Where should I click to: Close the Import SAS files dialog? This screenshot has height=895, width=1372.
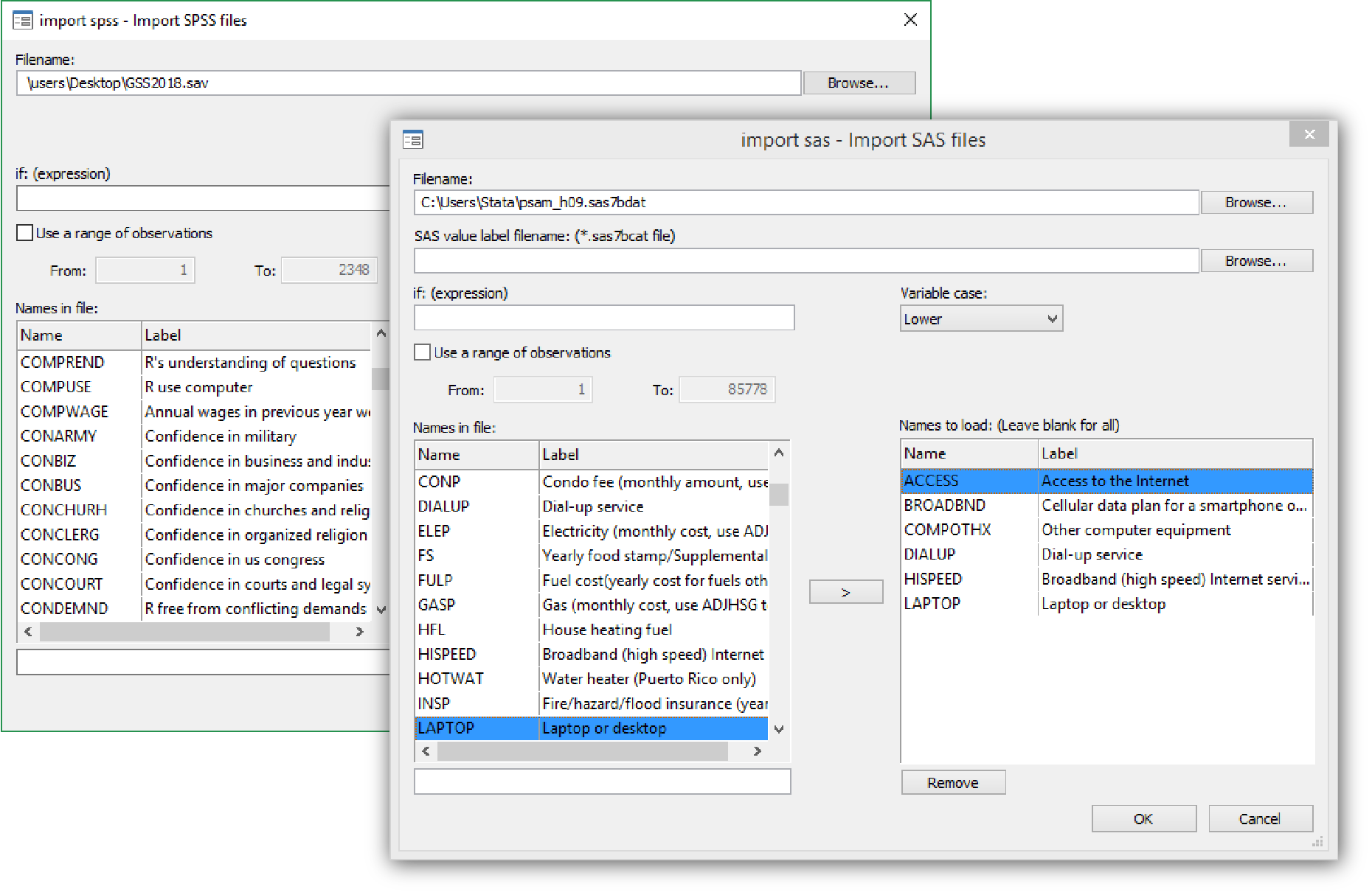(1309, 134)
